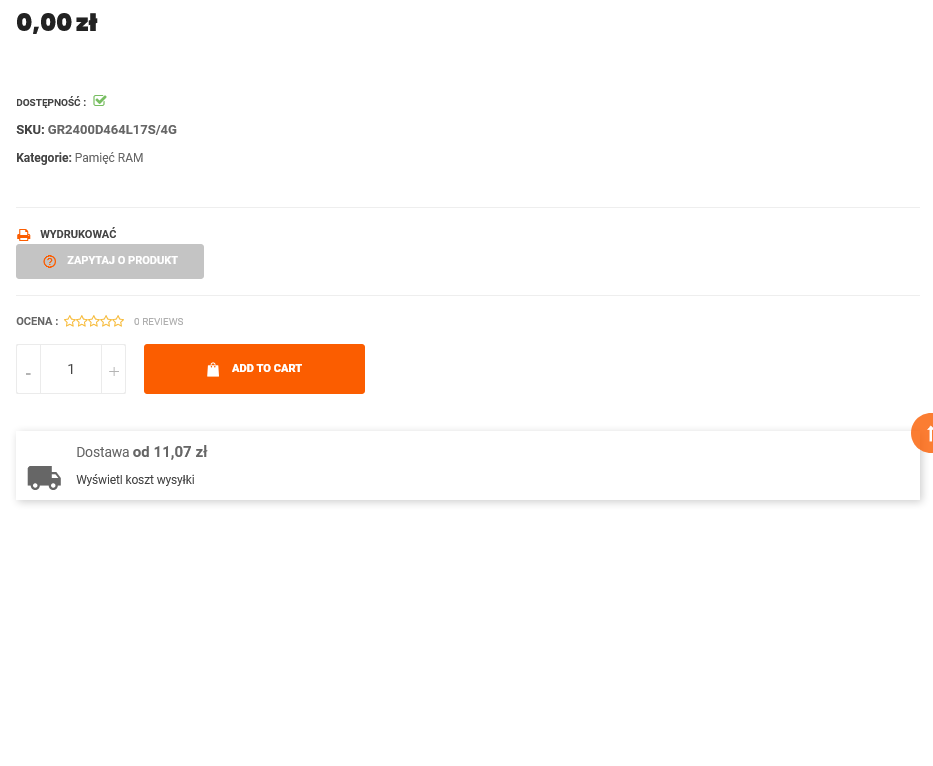The image size is (933, 766).
Task: Click the quantity input field
Action: click(71, 369)
